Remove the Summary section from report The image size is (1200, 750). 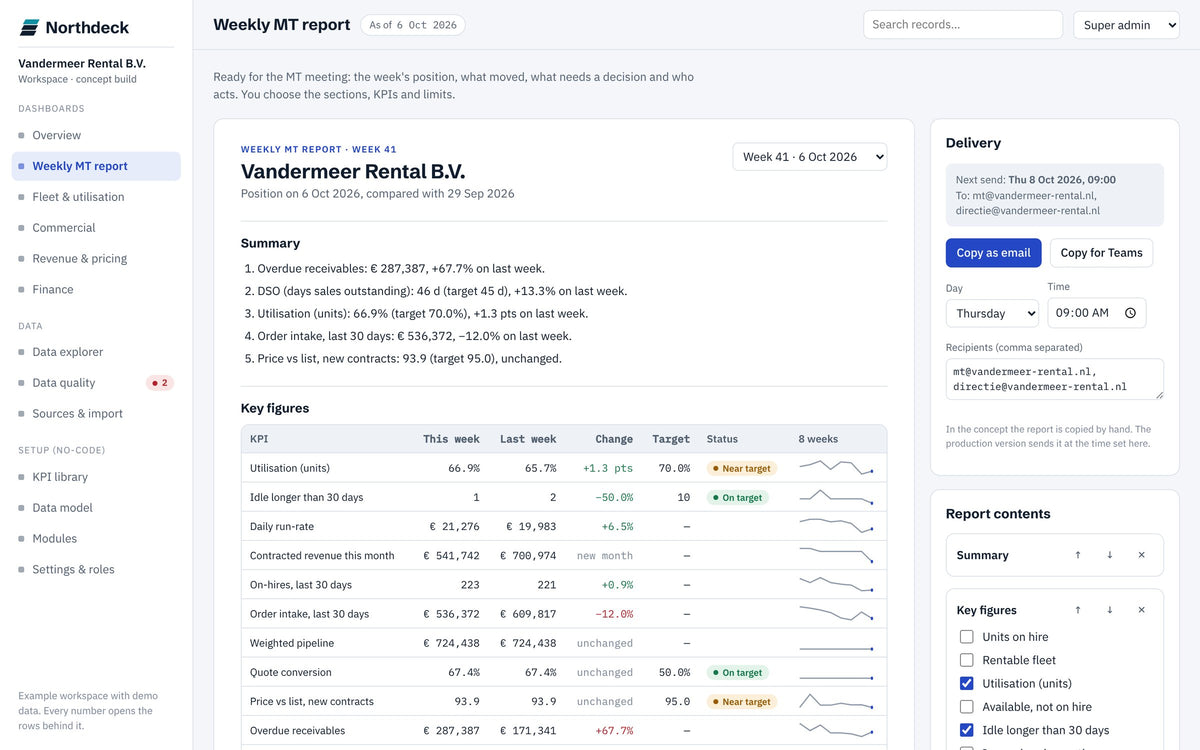(1141, 555)
